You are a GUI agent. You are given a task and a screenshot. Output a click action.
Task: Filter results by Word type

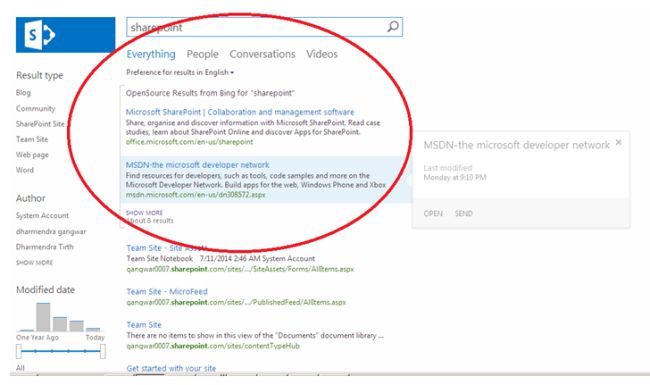[25, 170]
